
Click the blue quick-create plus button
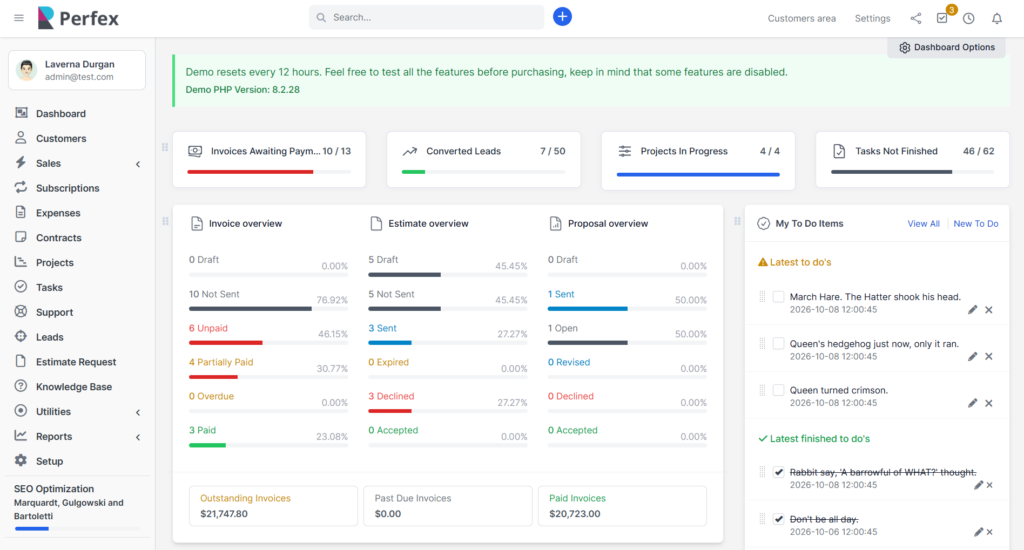(x=562, y=16)
